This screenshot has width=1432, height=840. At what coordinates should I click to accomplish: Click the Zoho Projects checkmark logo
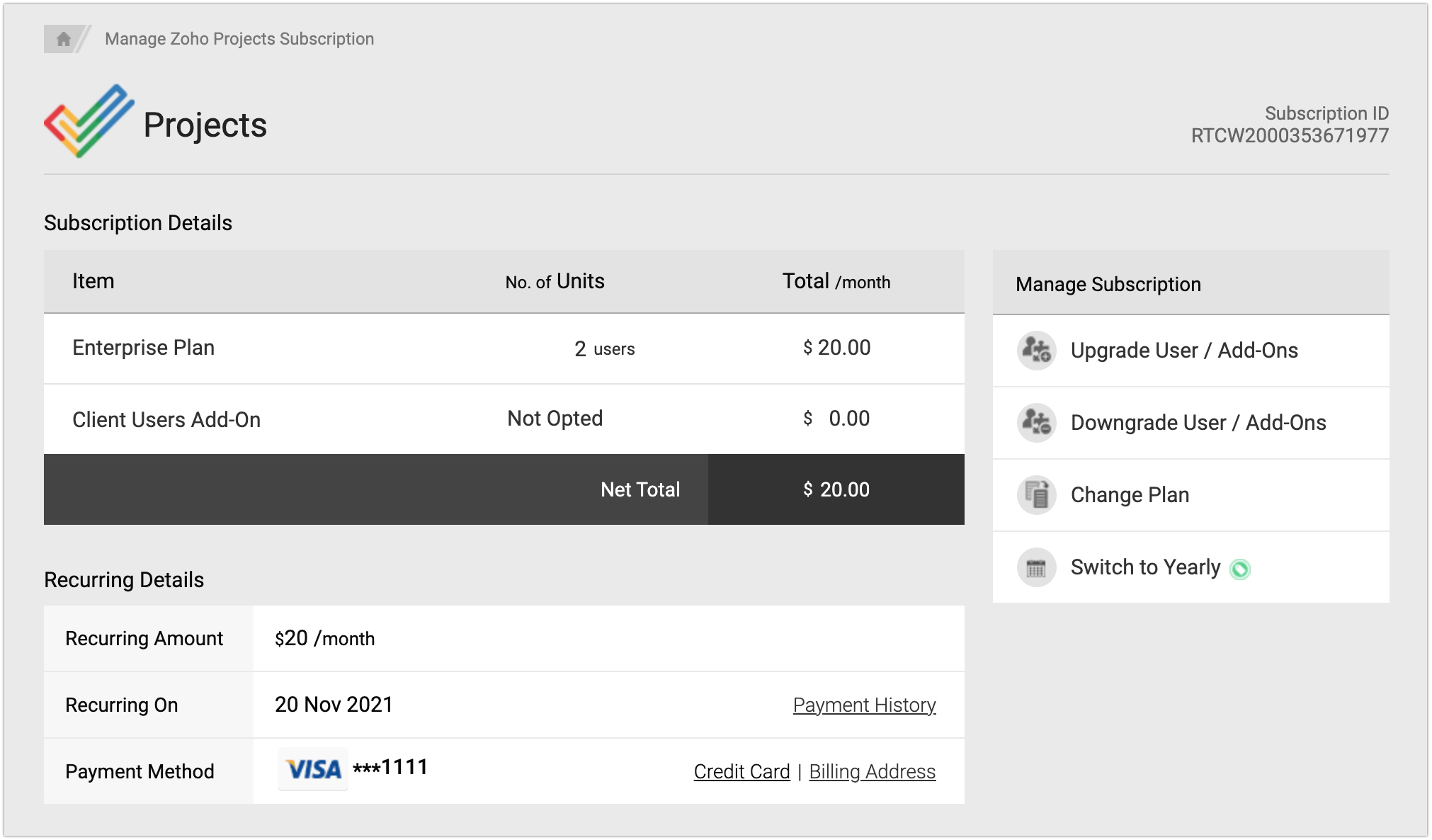89,121
